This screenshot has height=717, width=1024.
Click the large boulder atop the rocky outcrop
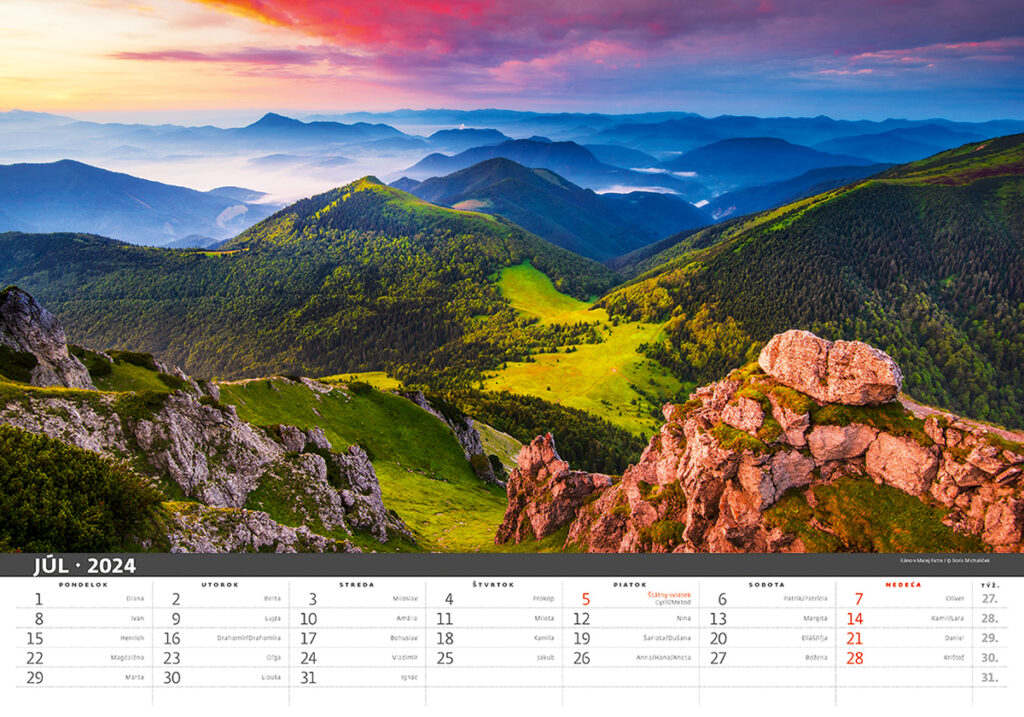(828, 367)
